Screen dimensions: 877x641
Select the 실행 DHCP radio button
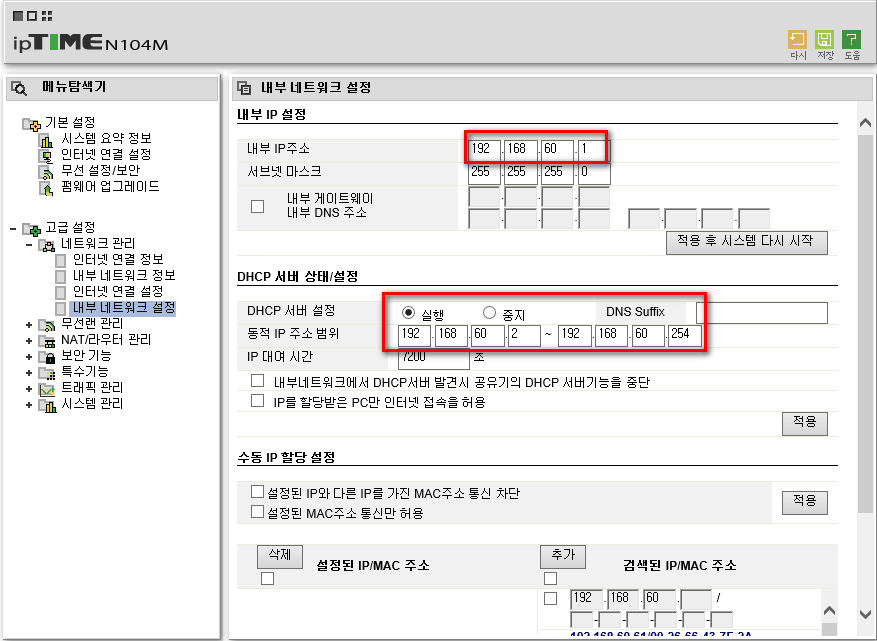click(x=408, y=312)
